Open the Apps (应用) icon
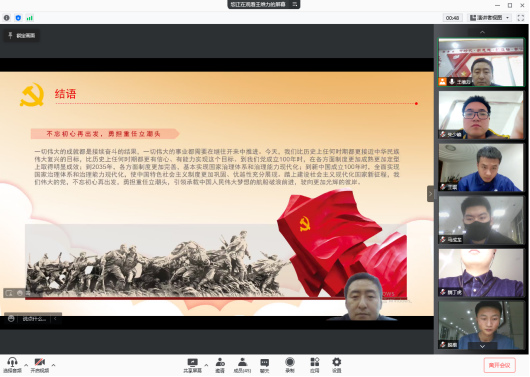Image resolution: width=530 pixels, height=377 pixels. tap(315, 366)
